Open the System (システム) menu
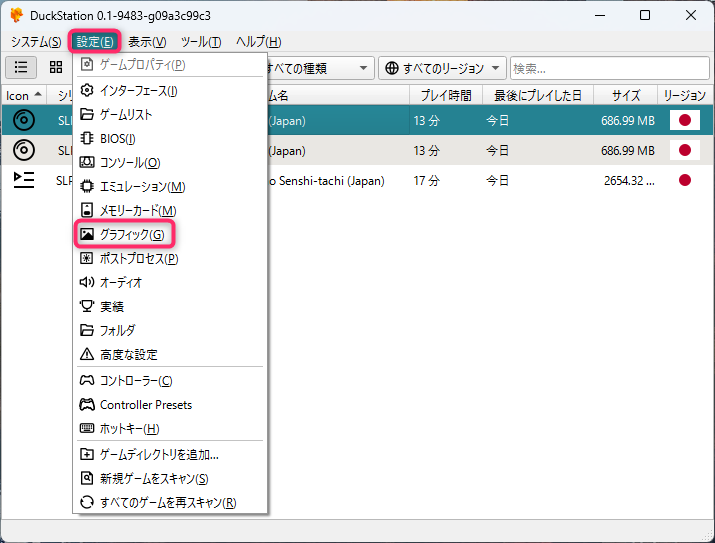This screenshot has width=715, height=543. pyautogui.click(x=35, y=42)
